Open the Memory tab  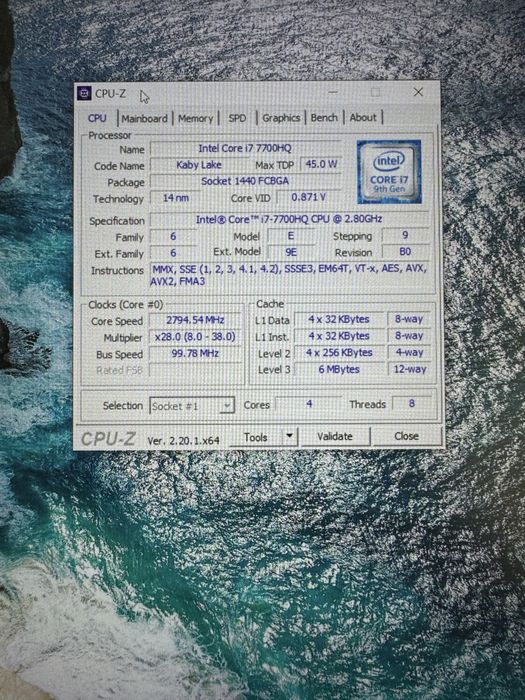click(195, 119)
